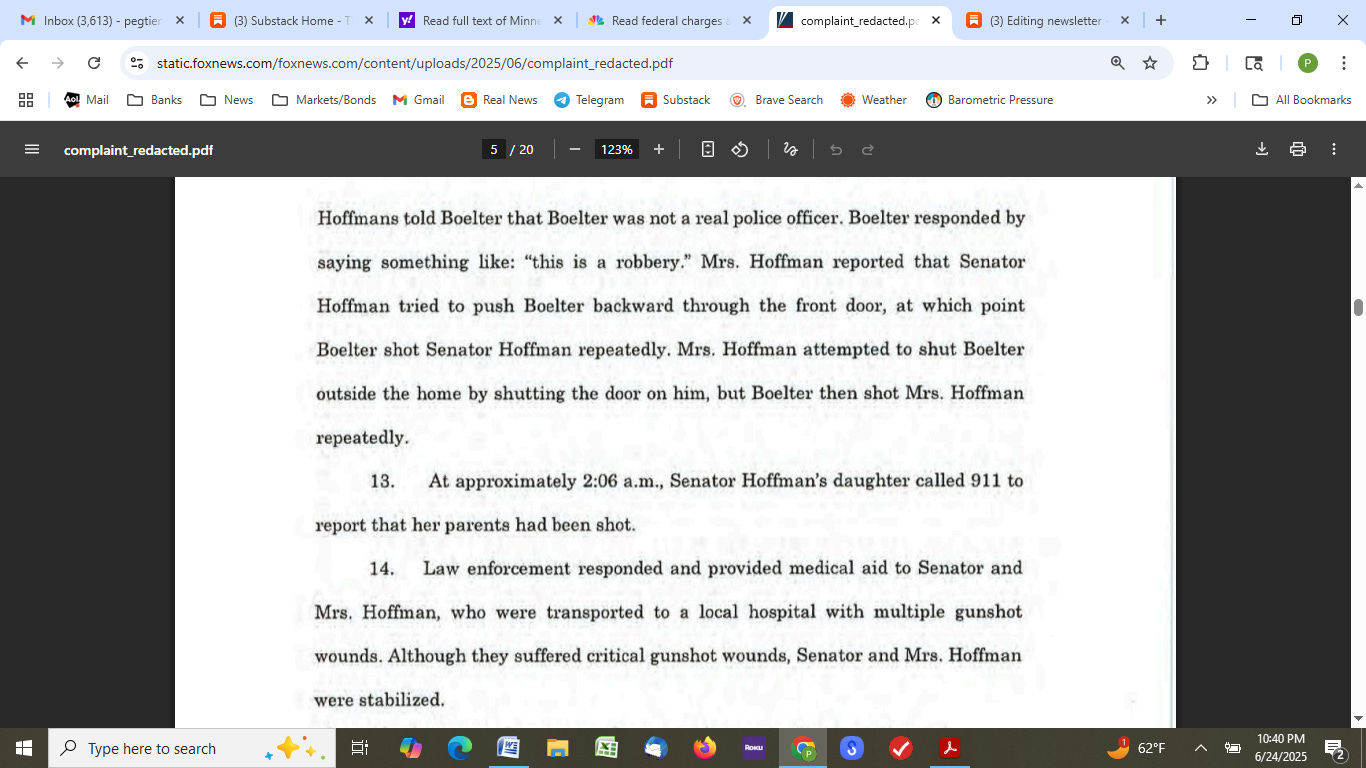Open the Apps grid in the bookmarks bar
Image resolution: width=1366 pixels, height=768 pixels.
(x=26, y=100)
